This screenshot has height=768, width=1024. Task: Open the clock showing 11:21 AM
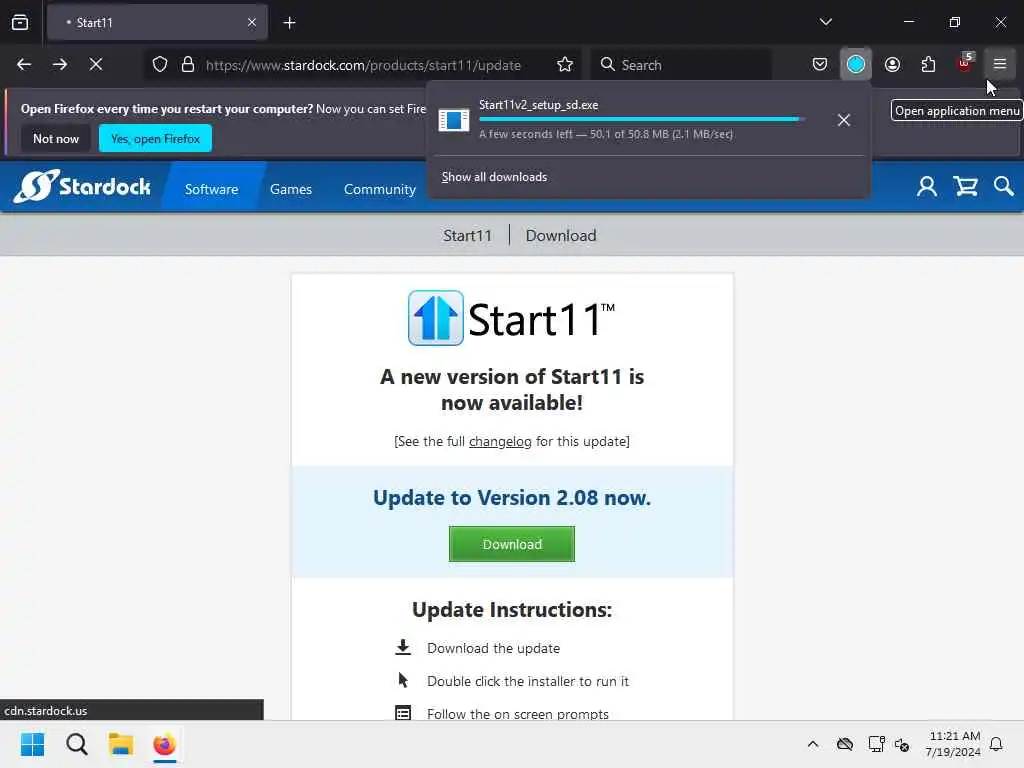tap(953, 744)
